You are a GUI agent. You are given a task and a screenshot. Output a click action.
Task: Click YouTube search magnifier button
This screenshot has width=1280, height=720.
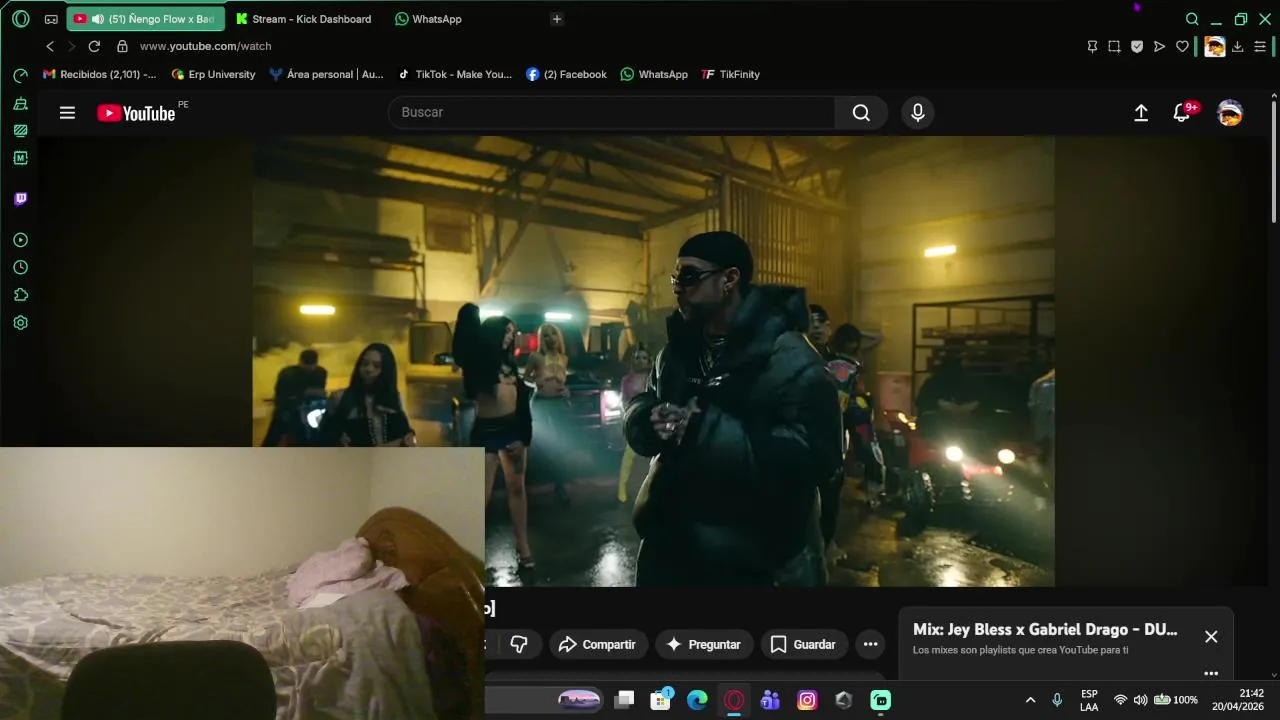[861, 112]
